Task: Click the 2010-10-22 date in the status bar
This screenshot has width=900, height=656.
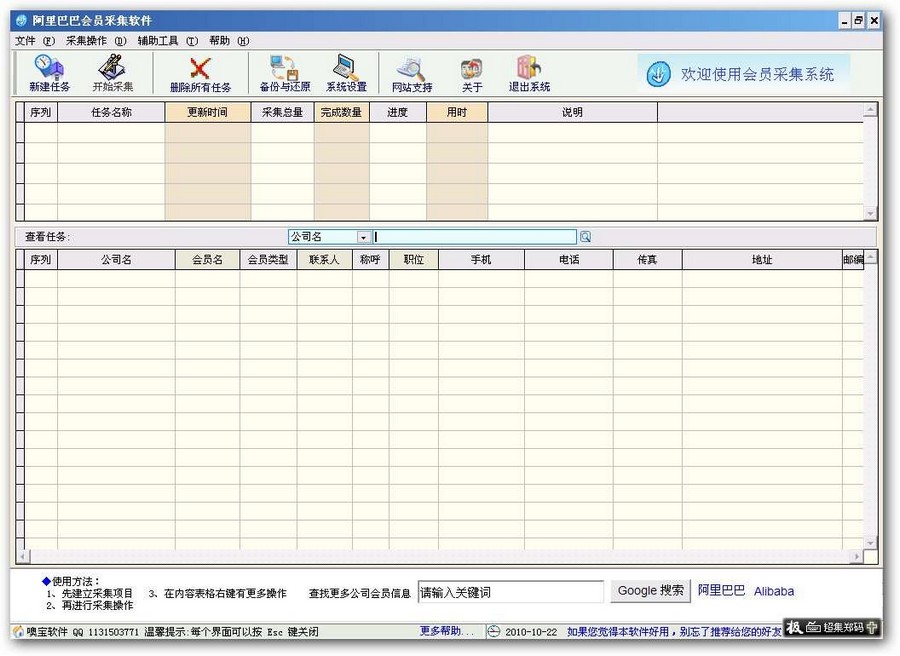Action: pyautogui.click(x=531, y=632)
